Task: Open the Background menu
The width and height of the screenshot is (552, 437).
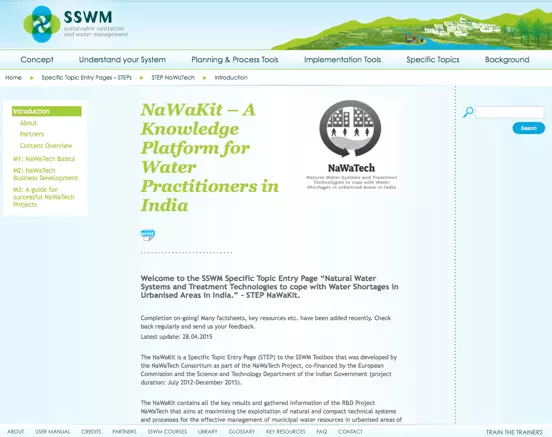Action: [x=507, y=60]
